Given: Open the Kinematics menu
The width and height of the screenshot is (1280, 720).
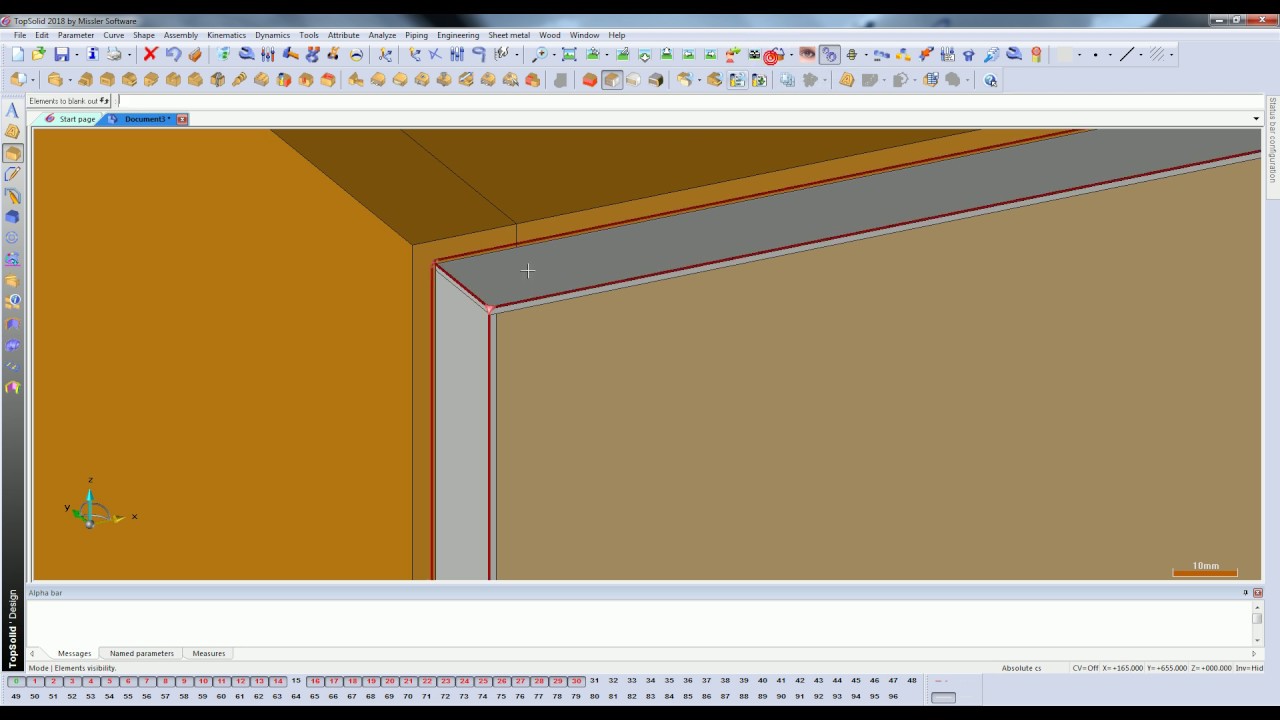Looking at the screenshot, I should pyautogui.click(x=226, y=35).
